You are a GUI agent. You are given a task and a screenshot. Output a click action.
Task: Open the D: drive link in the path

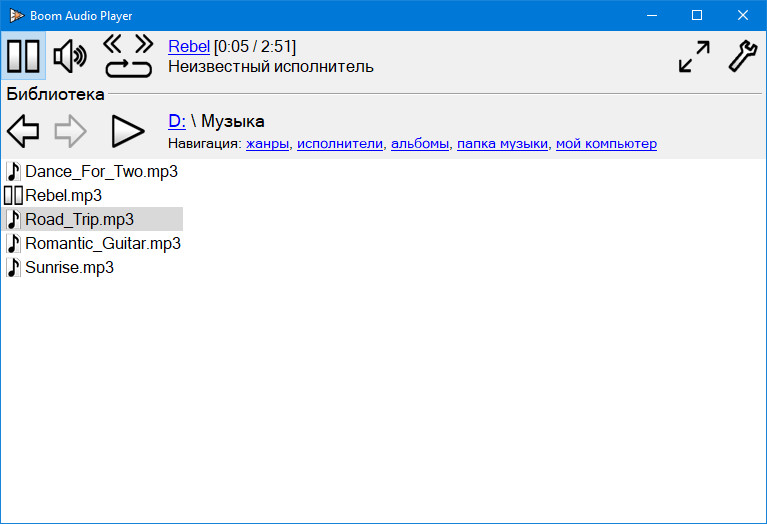(x=177, y=121)
